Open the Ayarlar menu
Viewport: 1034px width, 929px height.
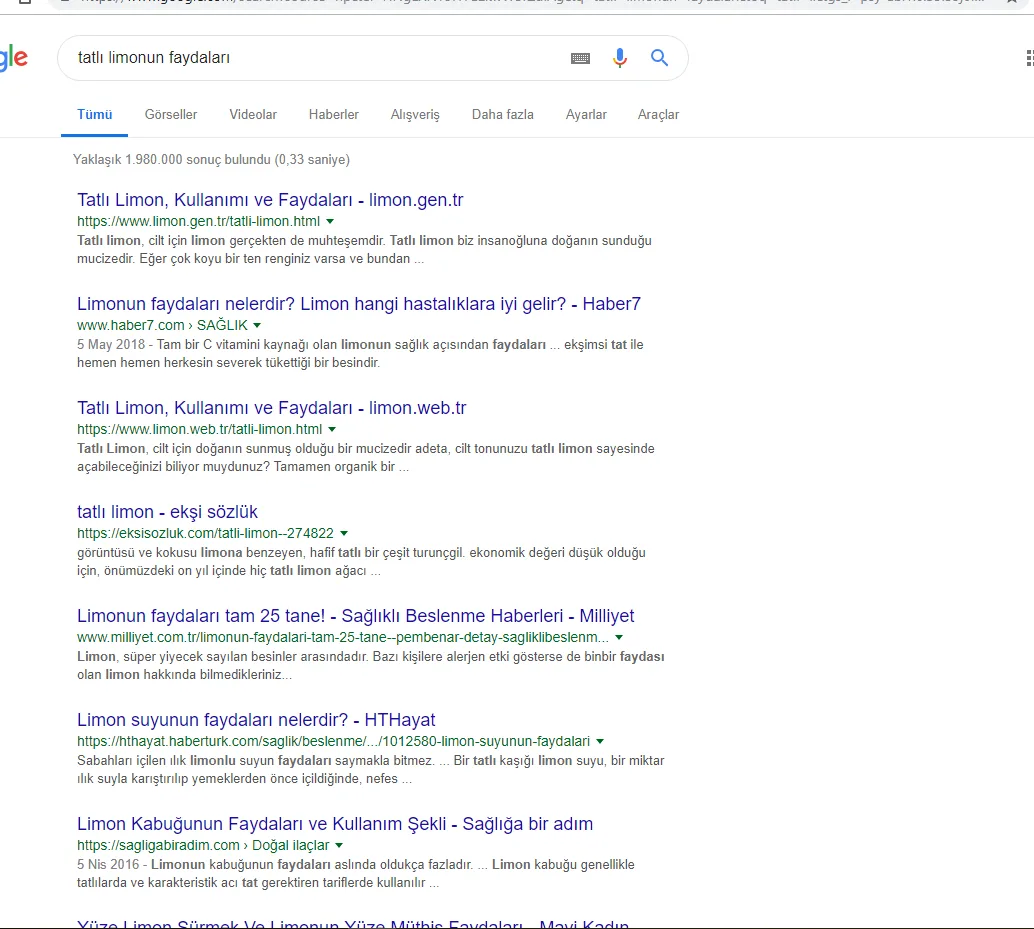click(586, 115)
